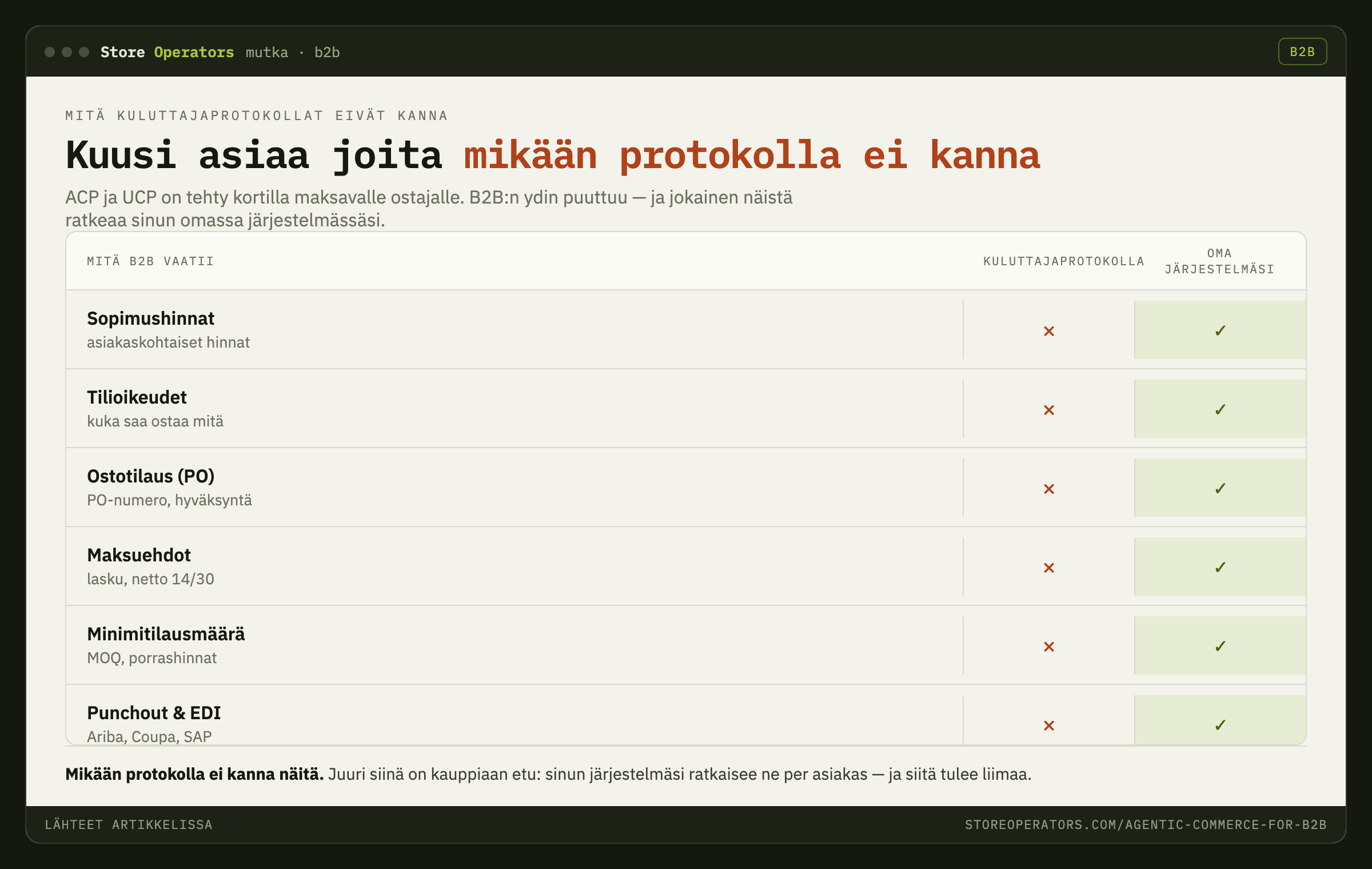This screenshot has width=1372, height=869.
Task: Click the red cross in the Minimitilausmäärä row
Action: (x=1049, y=647)
